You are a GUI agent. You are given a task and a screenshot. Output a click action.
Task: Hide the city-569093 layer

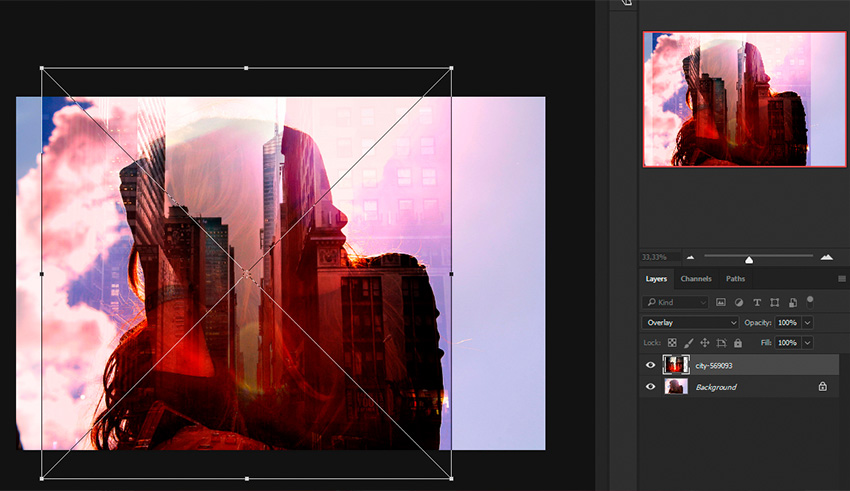pyautogui.click(x=651, y=366)
